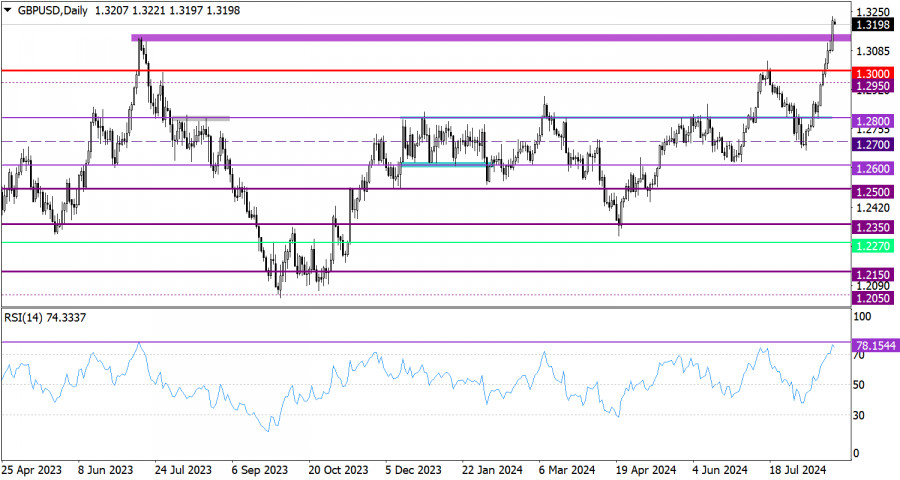Image resolution: width=900 pixels, height=480 pixels.
Task: Select the 1.2800 price level label
Action: [873, 121]
